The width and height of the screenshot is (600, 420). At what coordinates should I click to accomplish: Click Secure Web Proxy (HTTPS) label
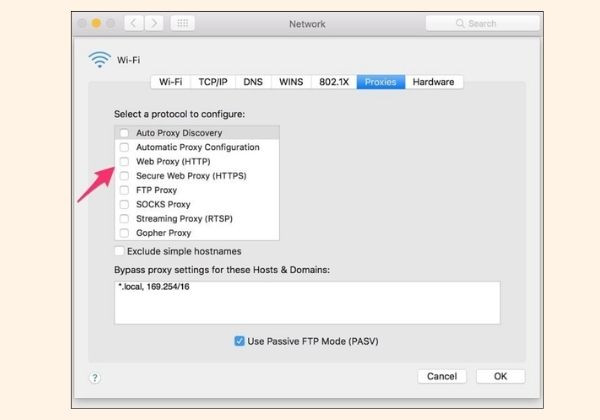191,176
